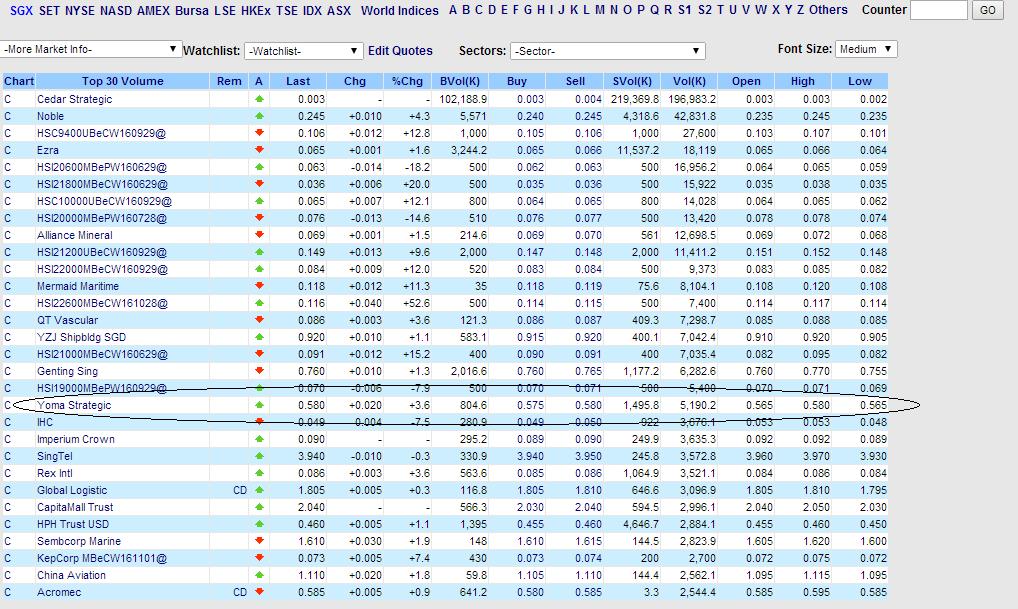
Task: Click the red down arrow in Ezra row
Action: [x=259, y=150]
